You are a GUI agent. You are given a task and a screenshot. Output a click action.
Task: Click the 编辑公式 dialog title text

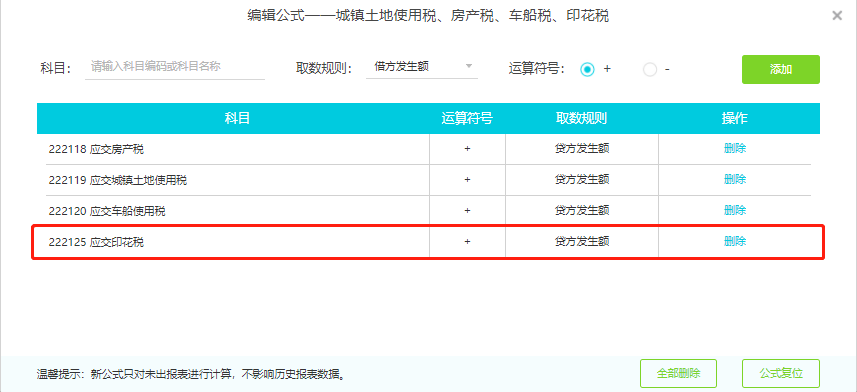[428, 16]
